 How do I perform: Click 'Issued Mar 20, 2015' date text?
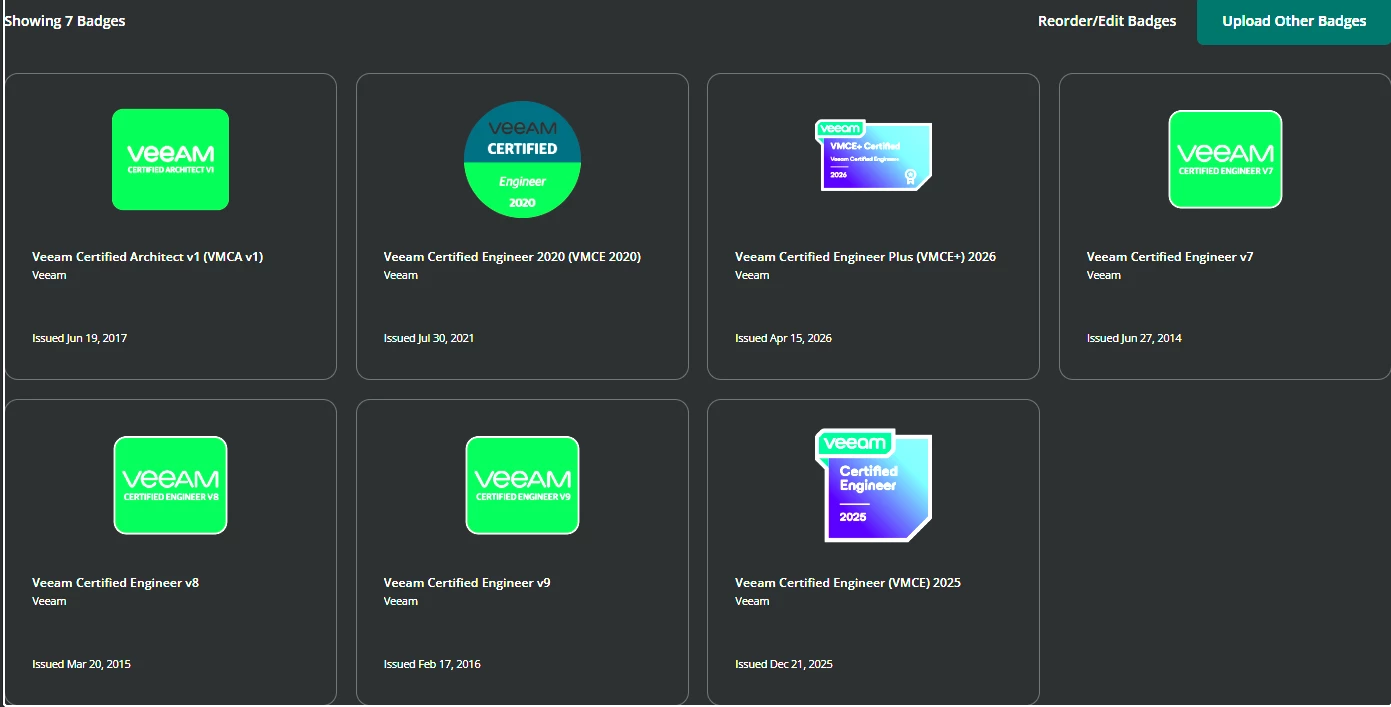pos(81,664)
